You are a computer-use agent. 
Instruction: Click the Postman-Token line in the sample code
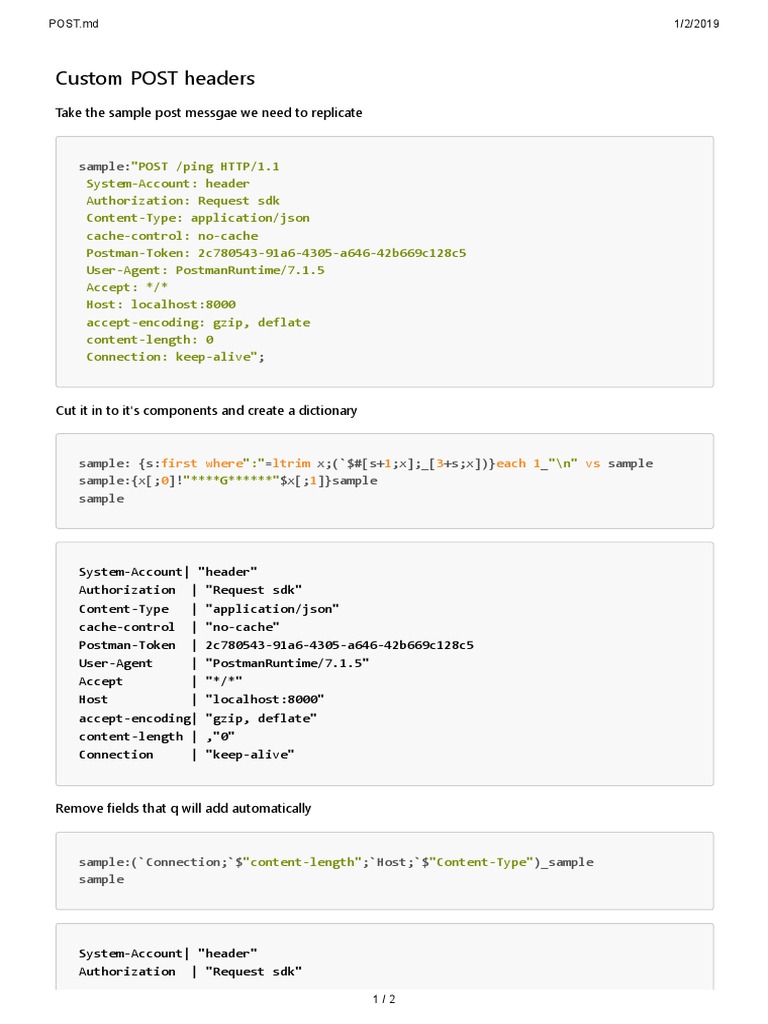point(276,253)
